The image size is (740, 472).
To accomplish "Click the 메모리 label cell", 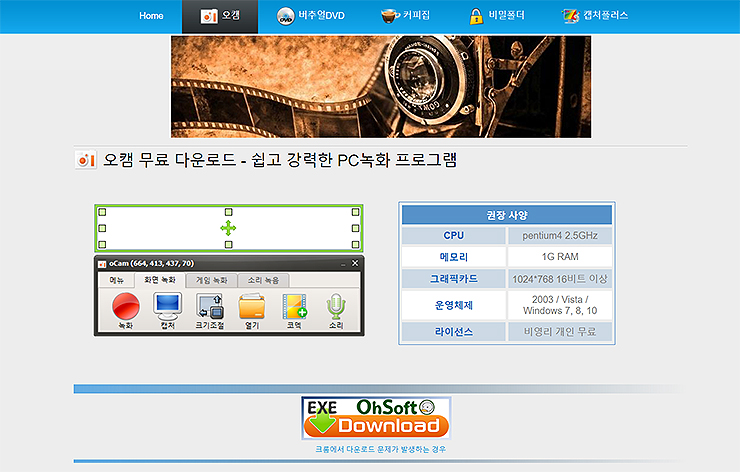I will [x=454, y=257].
